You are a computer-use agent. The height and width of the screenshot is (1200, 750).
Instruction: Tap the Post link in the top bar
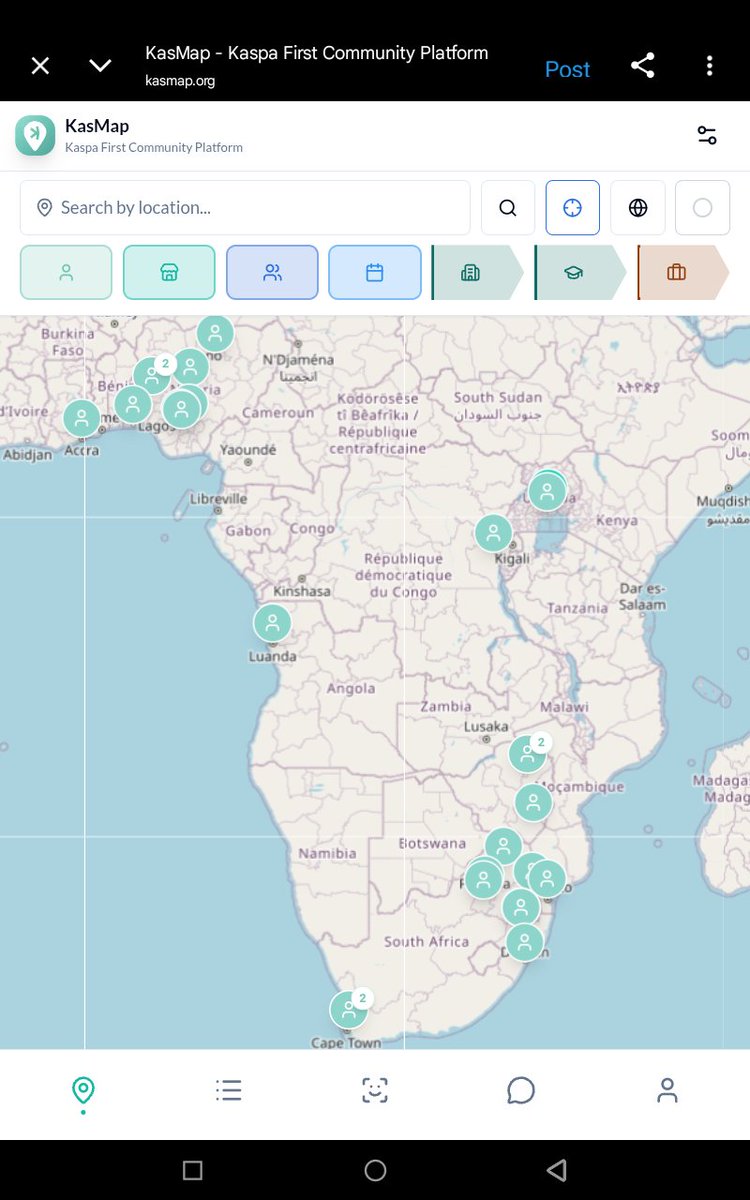coord(567,69)
